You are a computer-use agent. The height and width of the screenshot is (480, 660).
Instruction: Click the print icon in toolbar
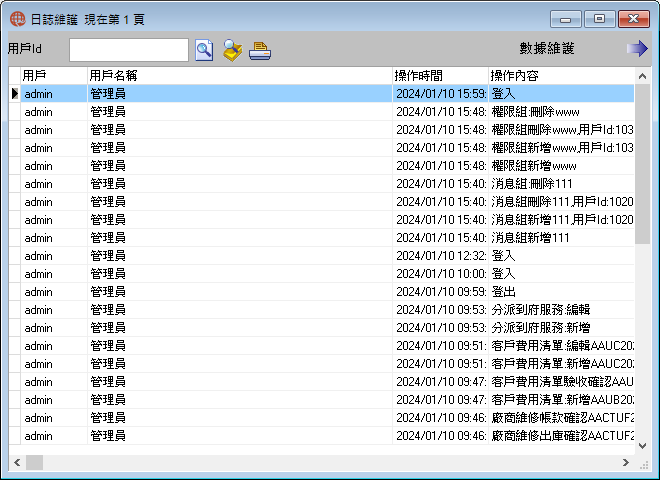pos(260,51)
